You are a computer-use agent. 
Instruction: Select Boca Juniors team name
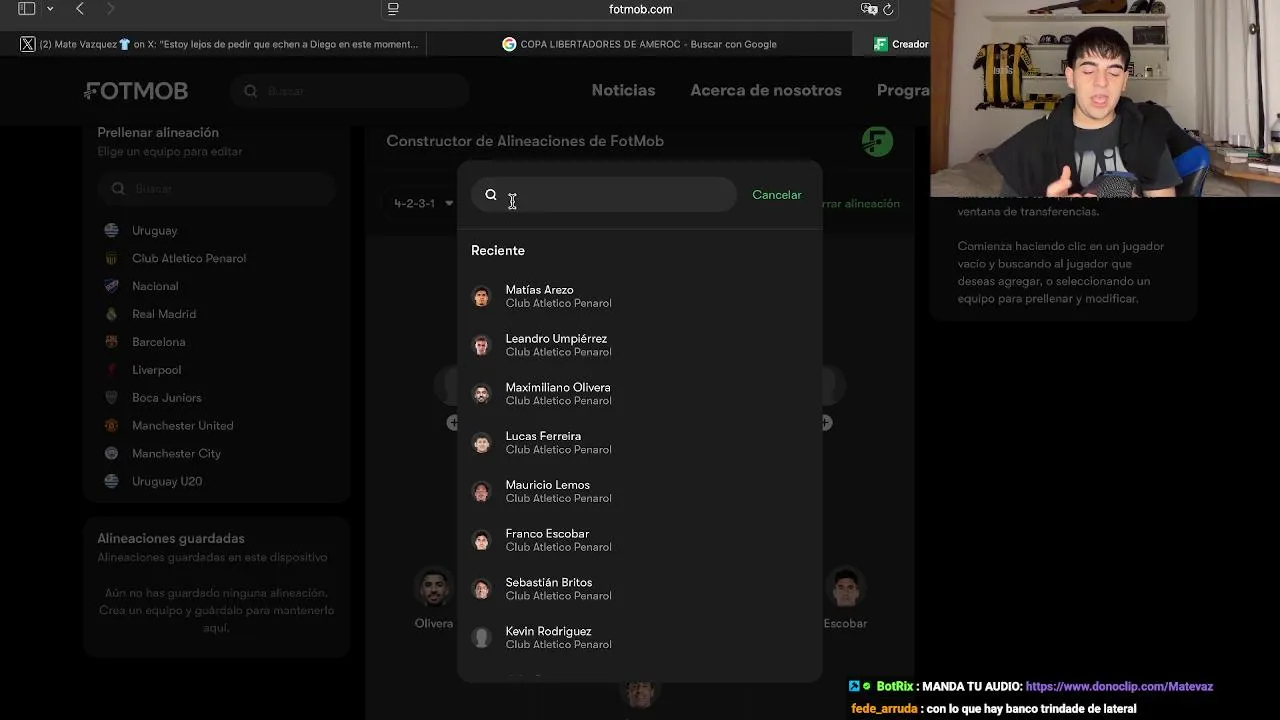(167, 398)
